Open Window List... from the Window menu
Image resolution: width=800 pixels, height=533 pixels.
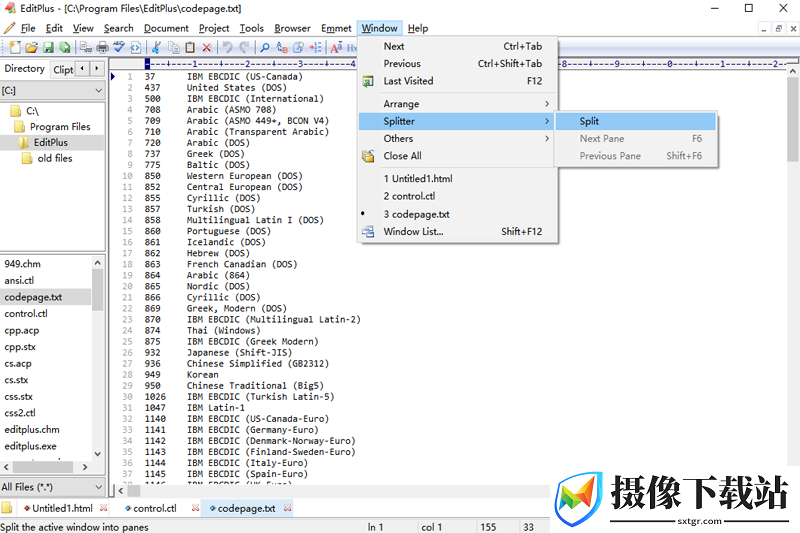click(x=458, y=232)
